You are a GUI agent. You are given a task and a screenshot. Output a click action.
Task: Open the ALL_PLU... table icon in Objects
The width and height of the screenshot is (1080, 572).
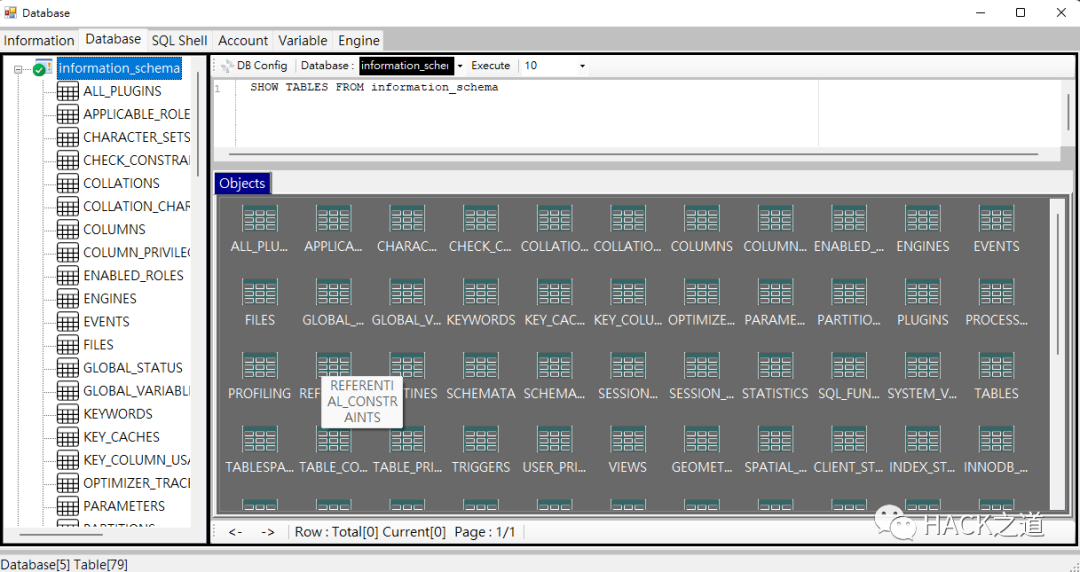pyautogui.click(x=260, y=219)
